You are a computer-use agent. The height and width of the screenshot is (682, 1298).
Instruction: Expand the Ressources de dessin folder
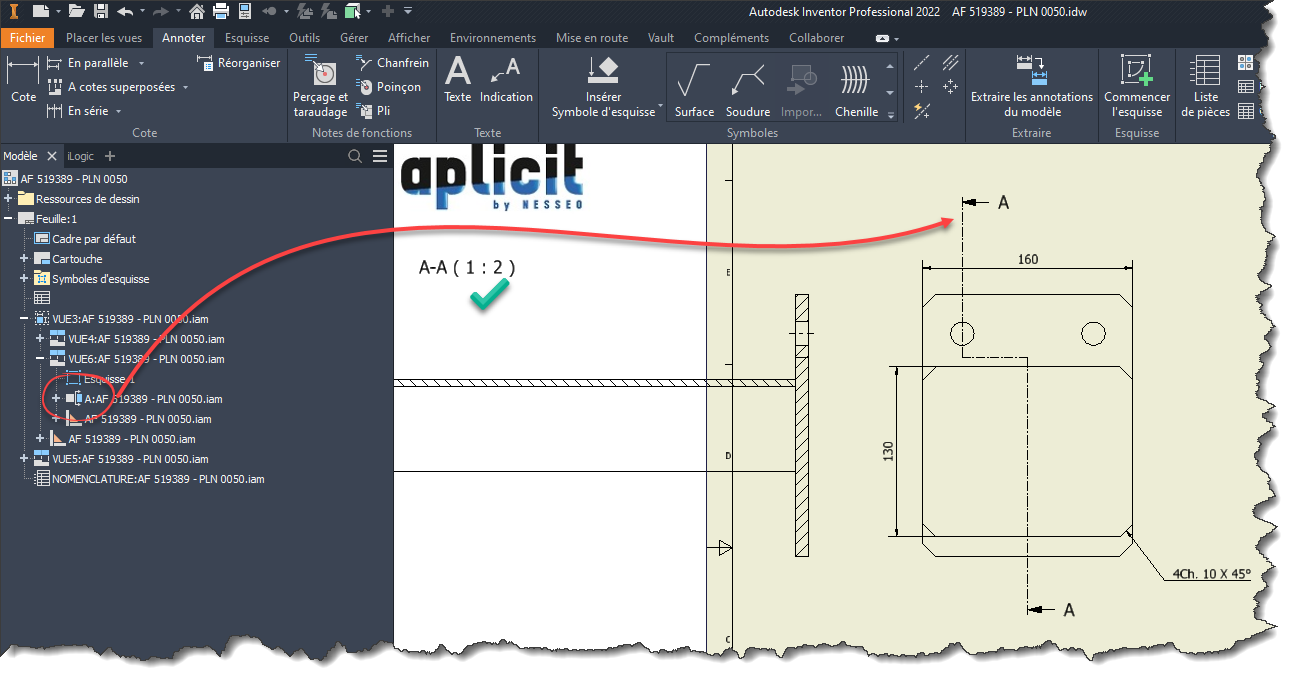tap(9, 199)
